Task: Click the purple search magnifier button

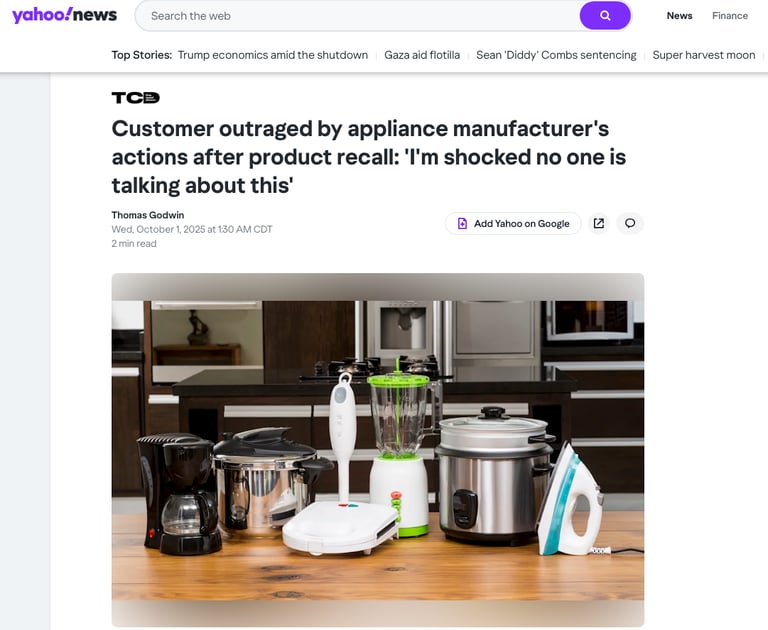Action: coord(605,16)
